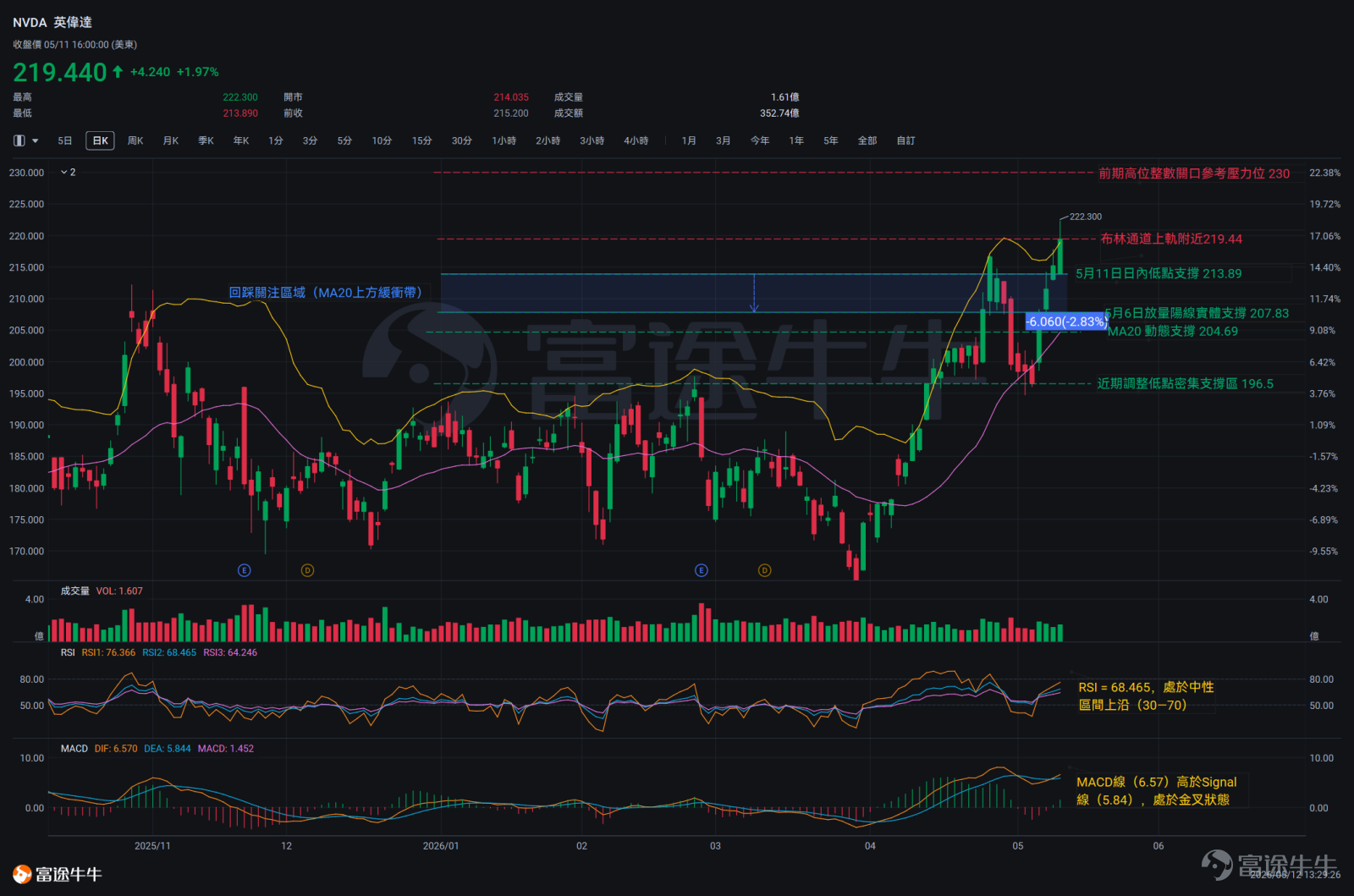Set the range to 3月
Screen dimensions: 1354x896
[x=724, y=140]
